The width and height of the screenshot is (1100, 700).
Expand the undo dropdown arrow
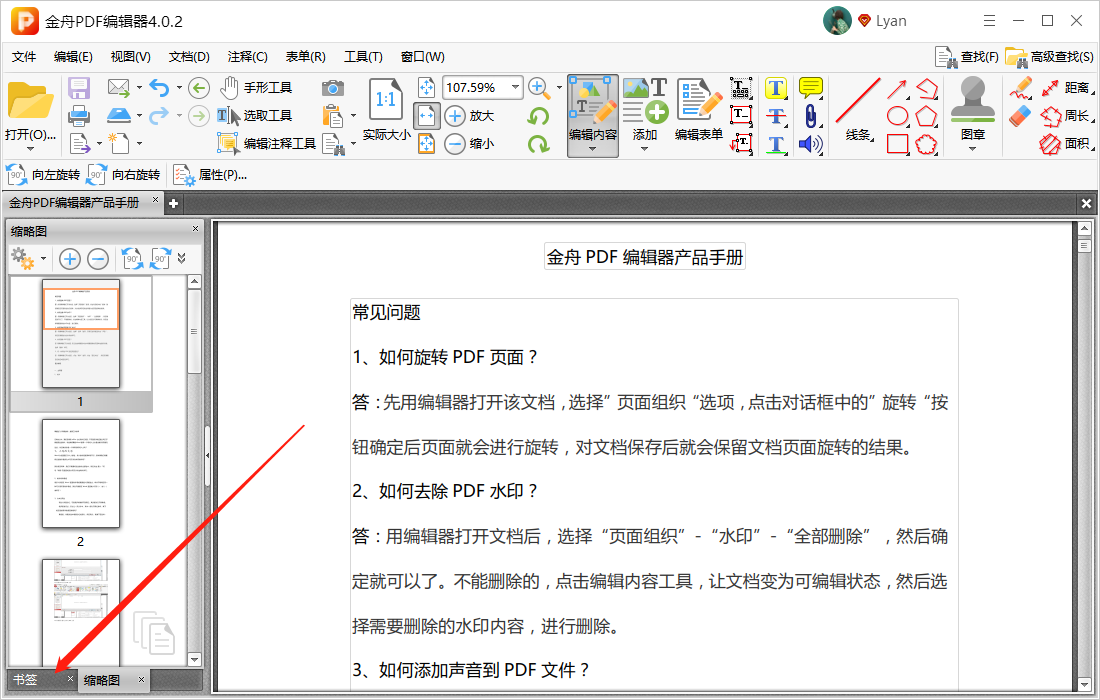pos(179,88)
